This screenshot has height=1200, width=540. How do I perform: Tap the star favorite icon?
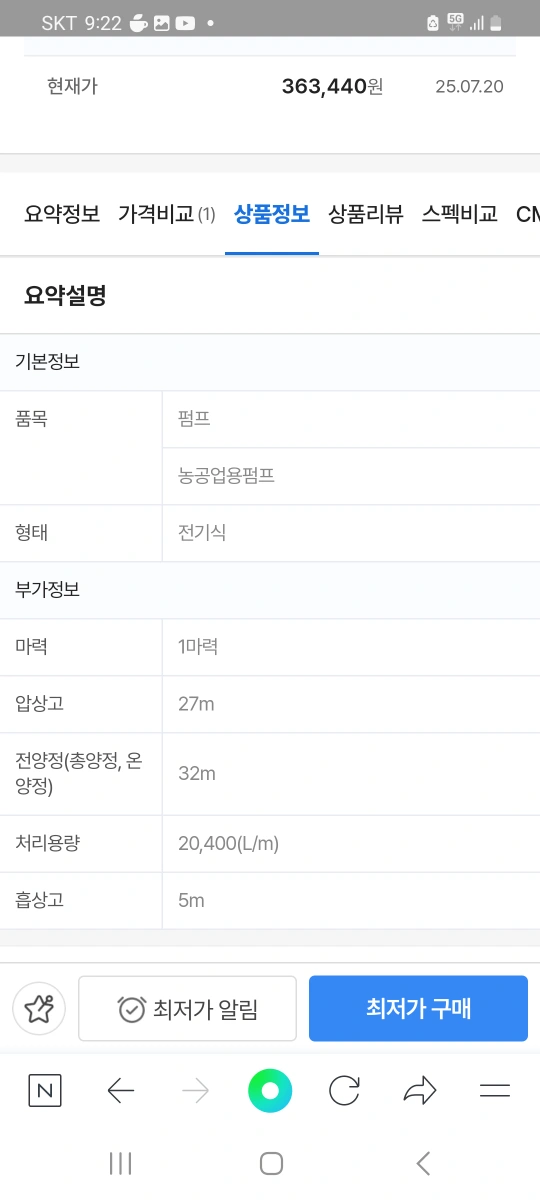click(39, 1009)
